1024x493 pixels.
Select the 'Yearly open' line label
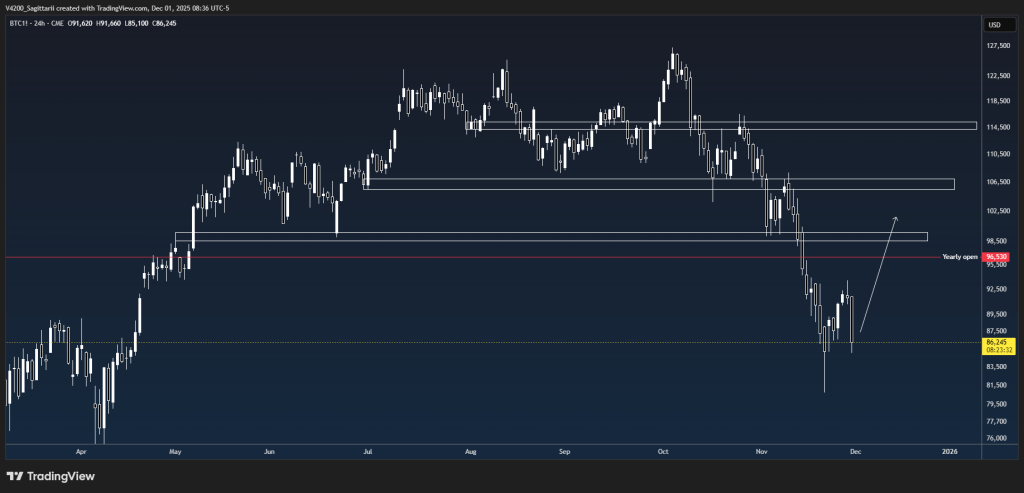tap(959, 257)
